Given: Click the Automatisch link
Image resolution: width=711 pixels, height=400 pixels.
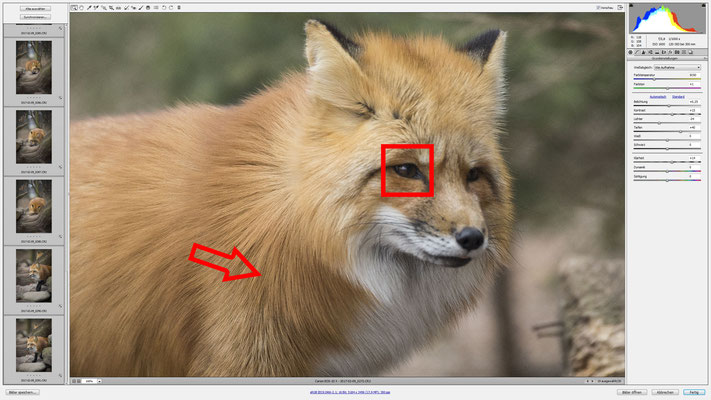Looking at the screenshot, I should pyautogui.click(x=657, y=97).
